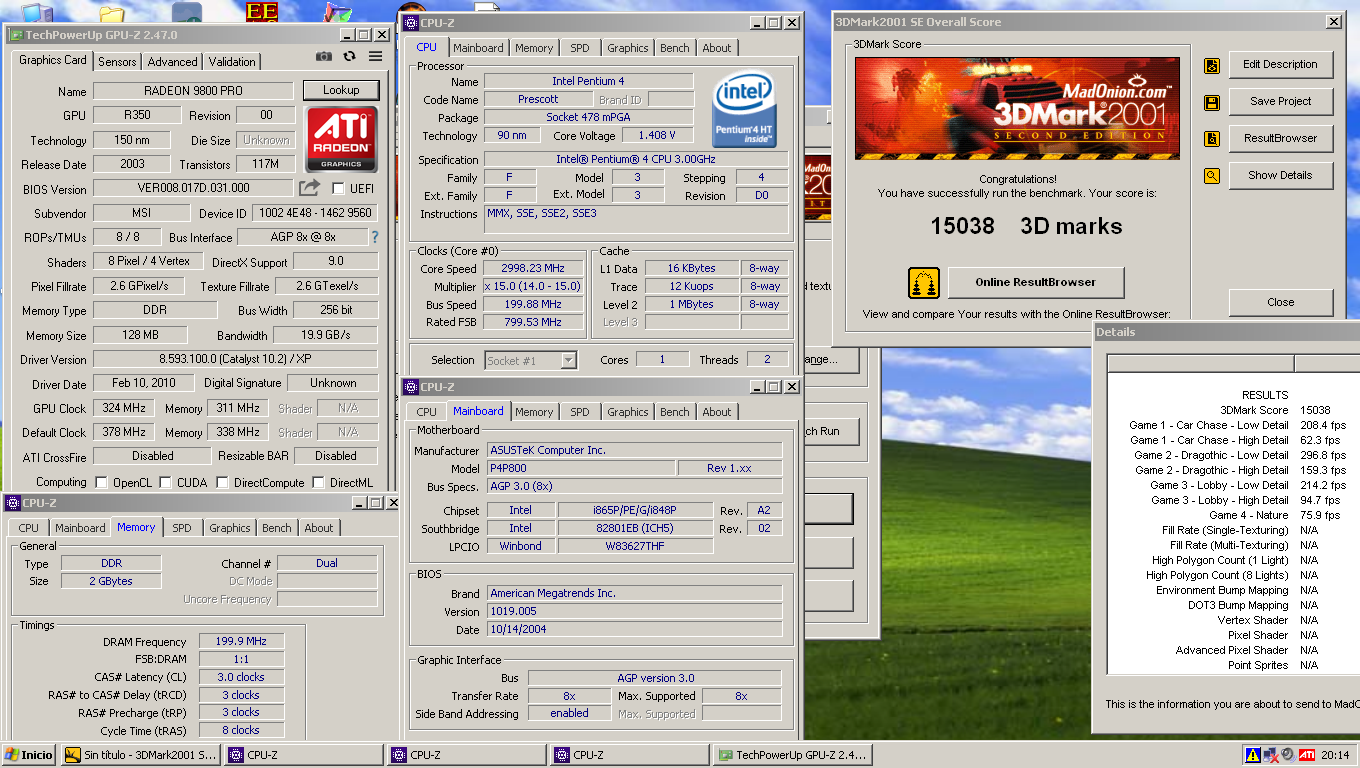Click the security warning tray icon
Viewport: 1360px width, 768px height.
1253,755
